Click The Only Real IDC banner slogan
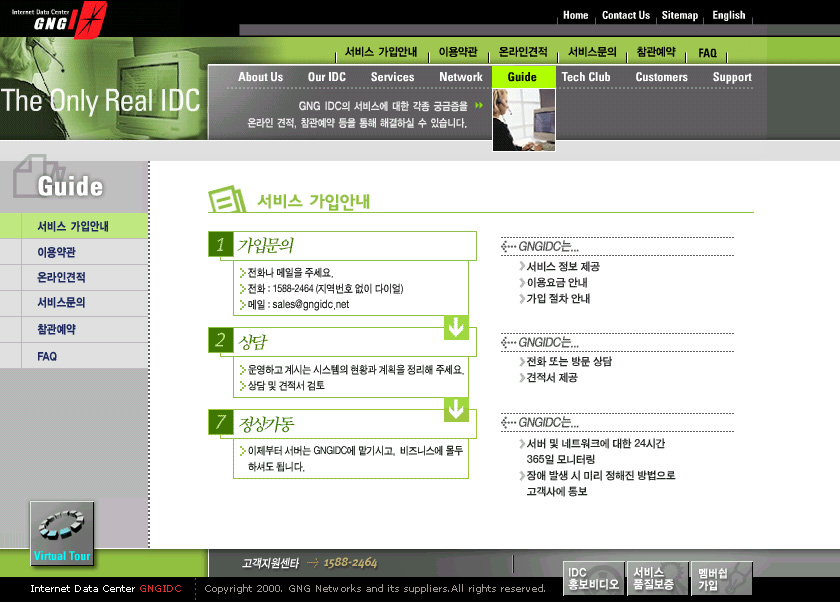The image size is (840, 602). 100,101
